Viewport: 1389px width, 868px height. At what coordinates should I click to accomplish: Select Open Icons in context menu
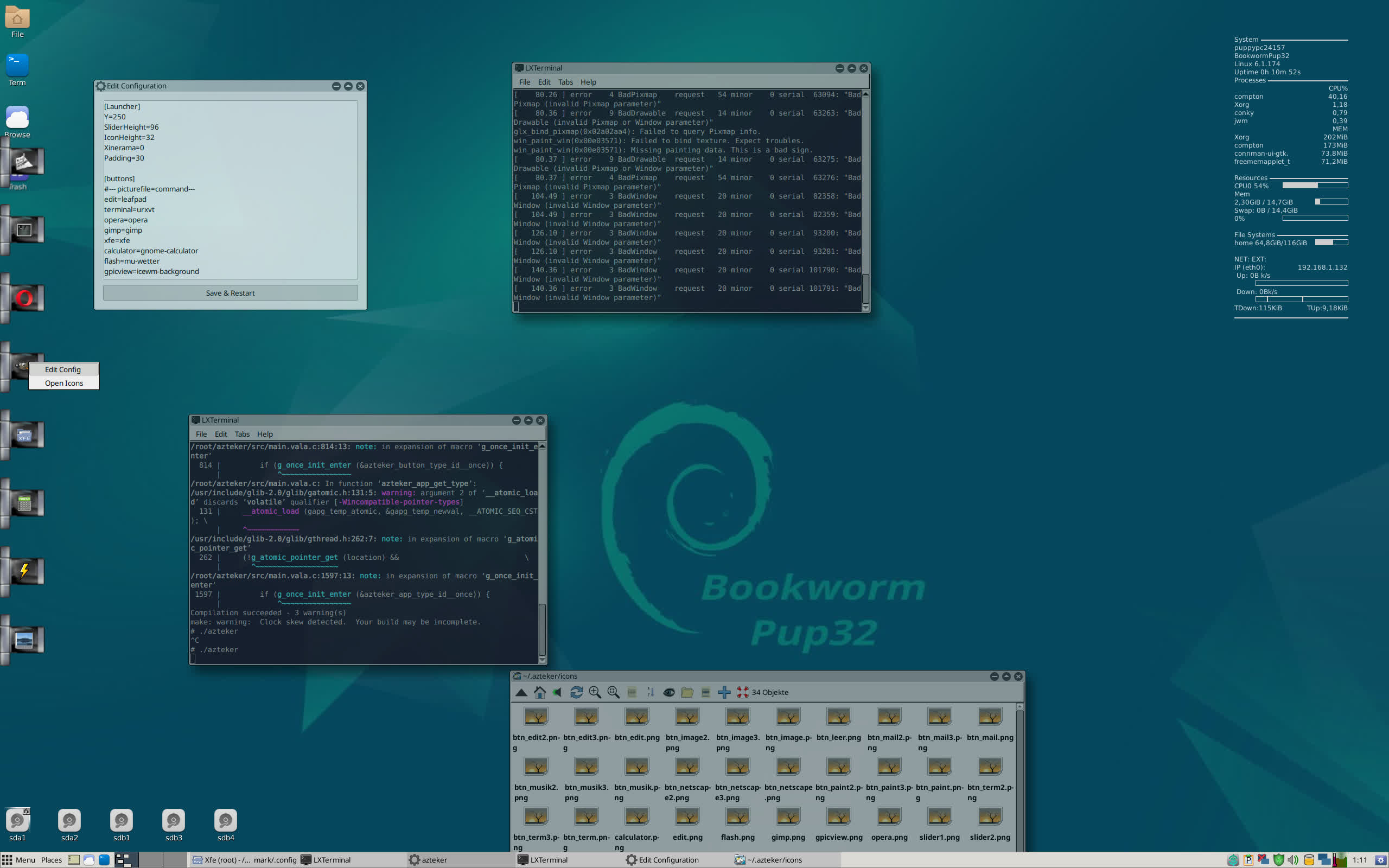(x=63, y=384)
